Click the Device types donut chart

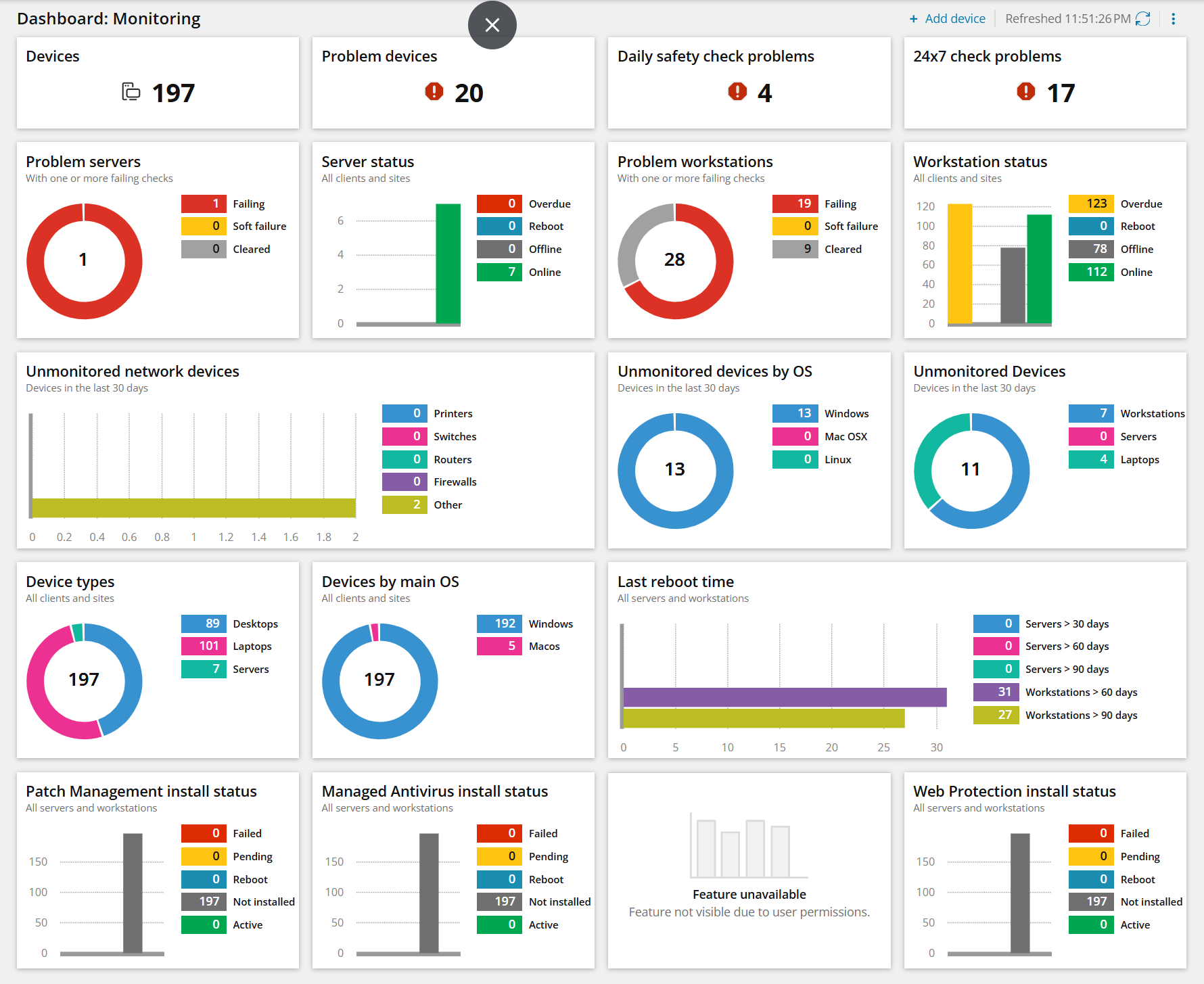84,681
